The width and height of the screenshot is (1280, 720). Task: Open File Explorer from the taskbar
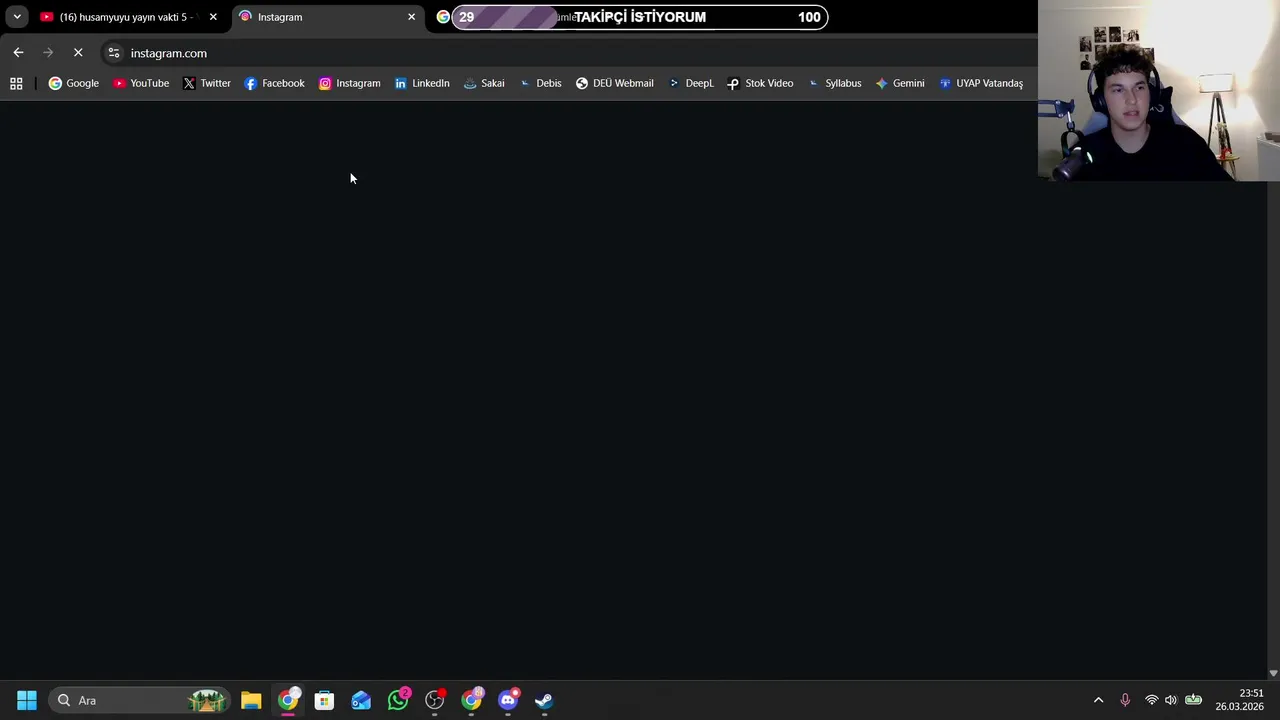point(251,700)
